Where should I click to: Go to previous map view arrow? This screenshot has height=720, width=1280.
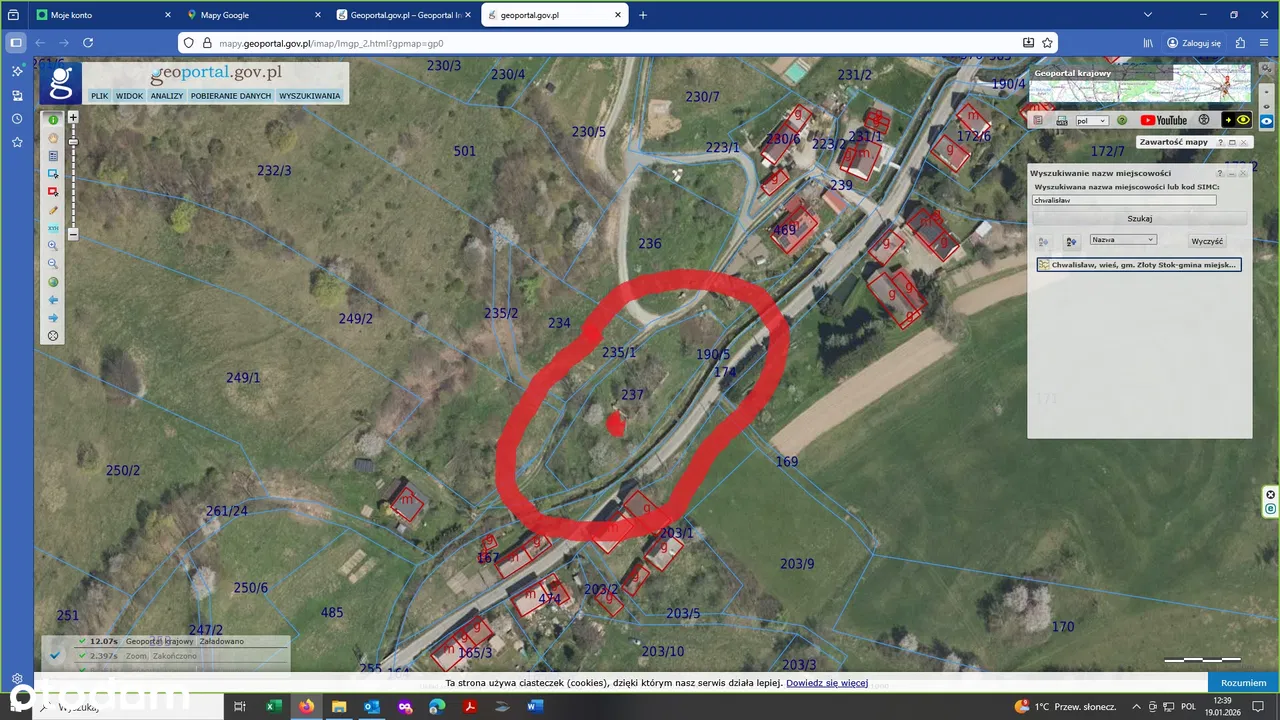point(53,300)
